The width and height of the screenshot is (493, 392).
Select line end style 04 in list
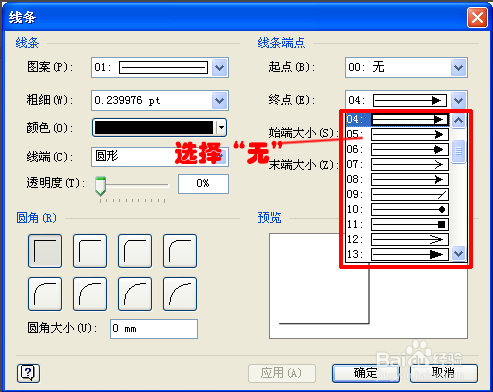pyautogui.click(x=397, y=119)
